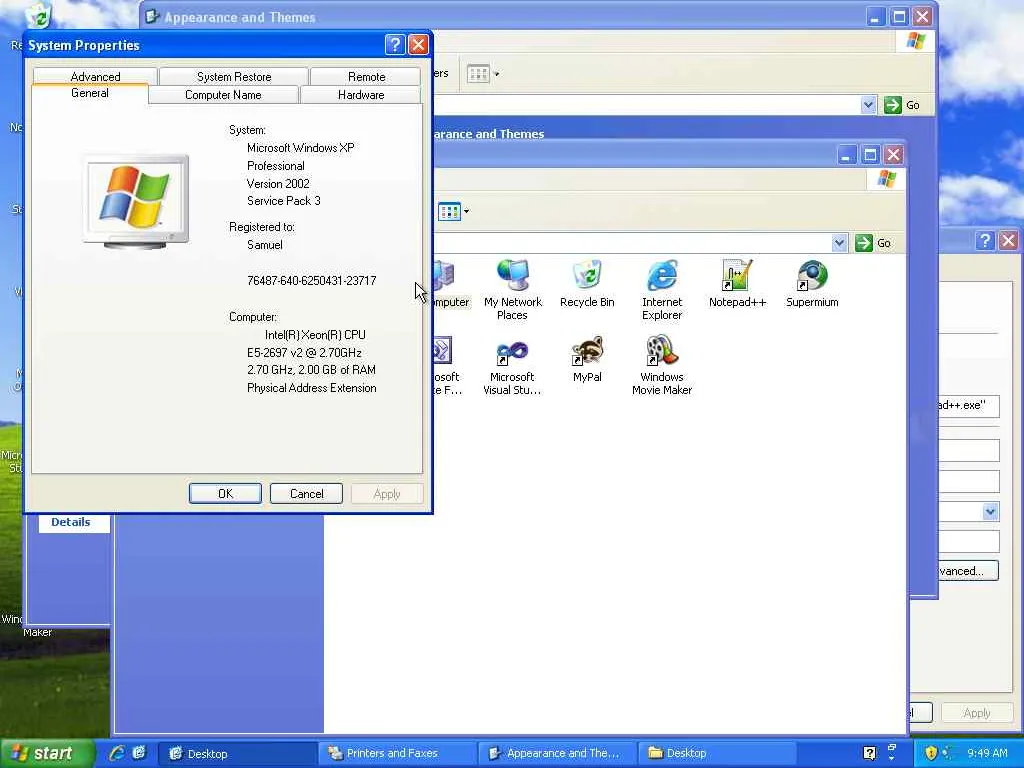Screen dimensions: 1024x768
Task: Click the Show Desktop quick launch icon
Action: click(x=139, y=753)
